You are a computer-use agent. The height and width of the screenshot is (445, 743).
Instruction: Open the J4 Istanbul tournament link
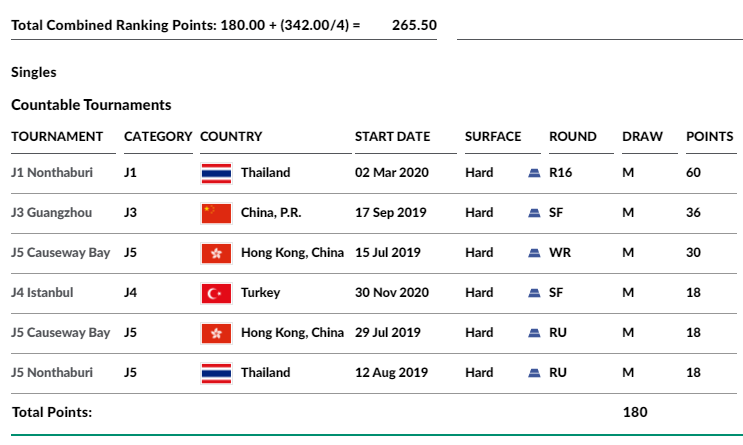click(42, 292)
